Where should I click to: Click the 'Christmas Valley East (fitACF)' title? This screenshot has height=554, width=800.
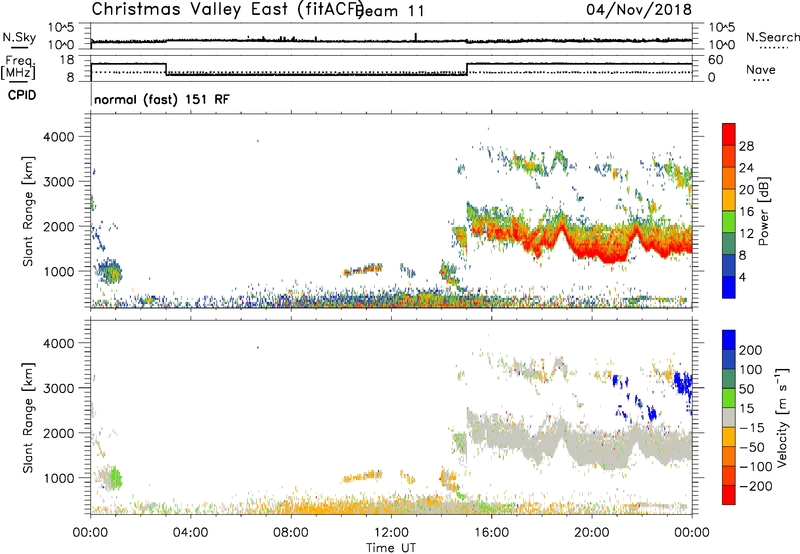click(227, 10)
